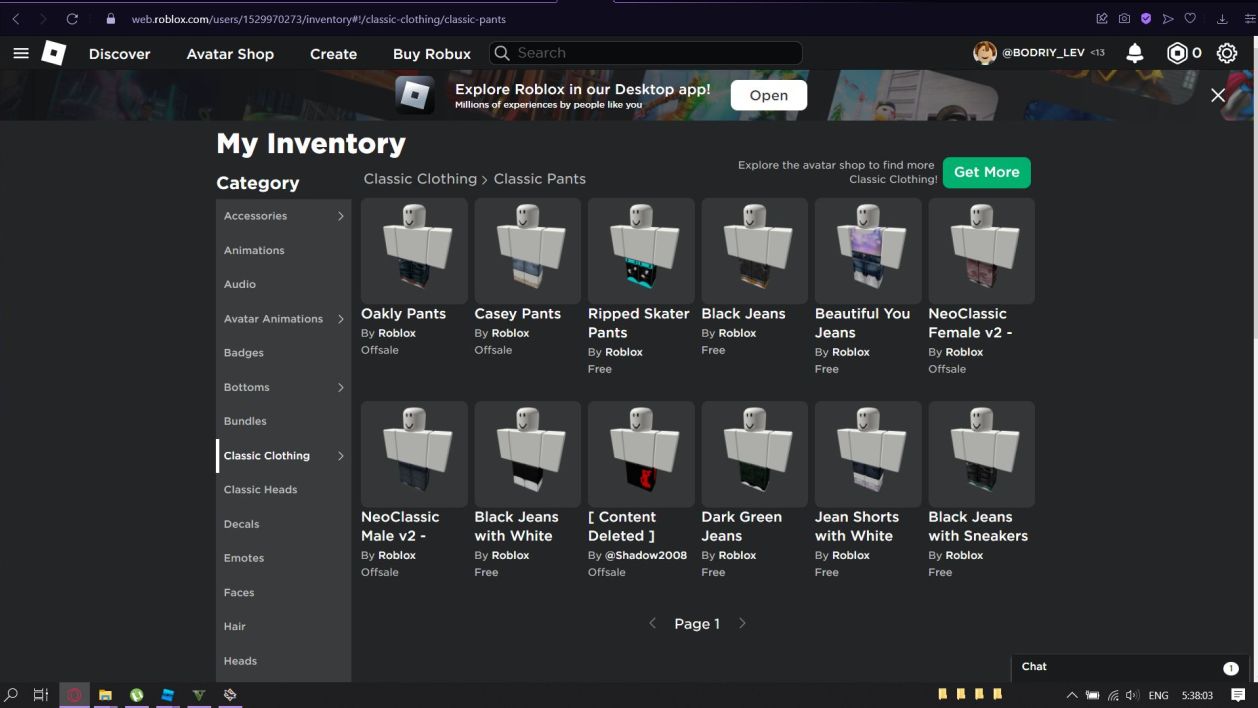Open the notifications bell

click(1135, 53)
